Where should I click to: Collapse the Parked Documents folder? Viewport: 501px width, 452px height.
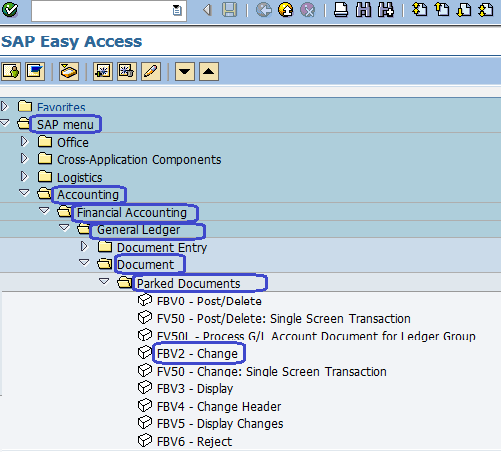[104, 282]
